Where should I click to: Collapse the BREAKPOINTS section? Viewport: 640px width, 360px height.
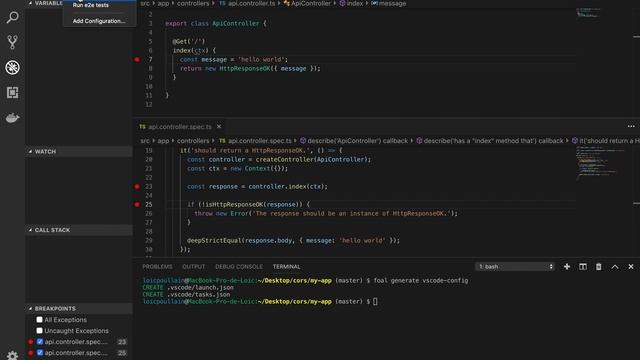click(79, 308)
